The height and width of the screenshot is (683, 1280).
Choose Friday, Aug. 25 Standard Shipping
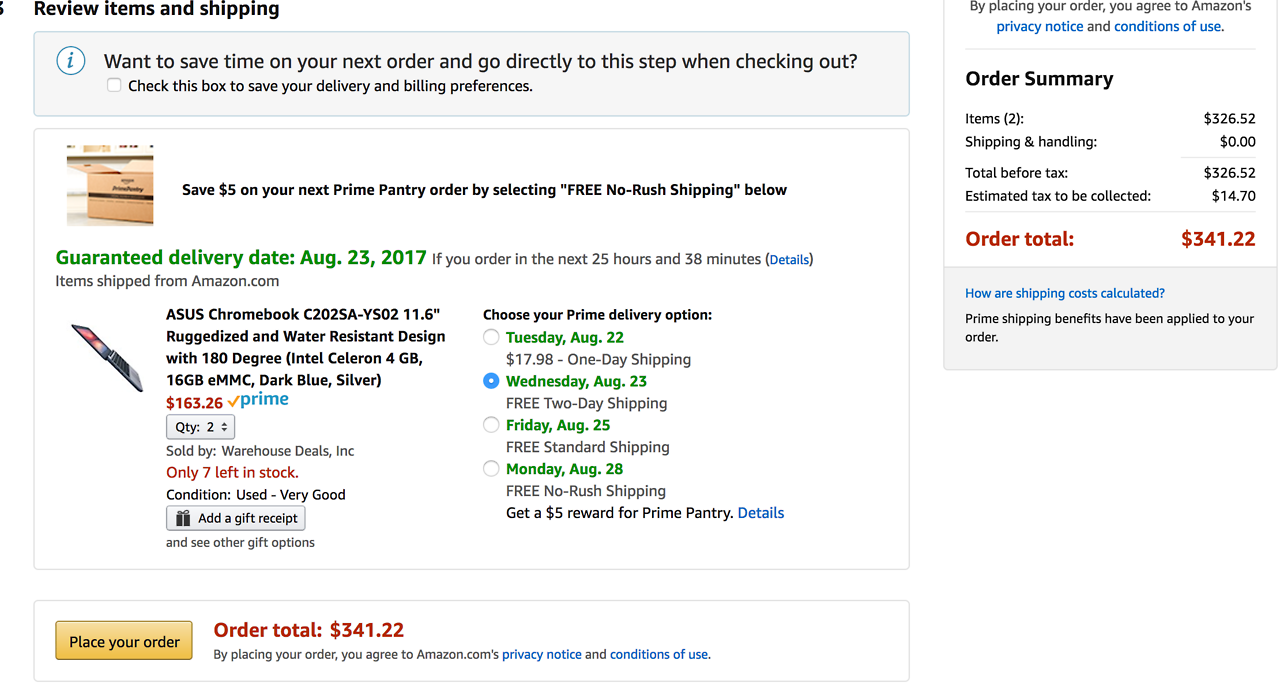point(491,425)
